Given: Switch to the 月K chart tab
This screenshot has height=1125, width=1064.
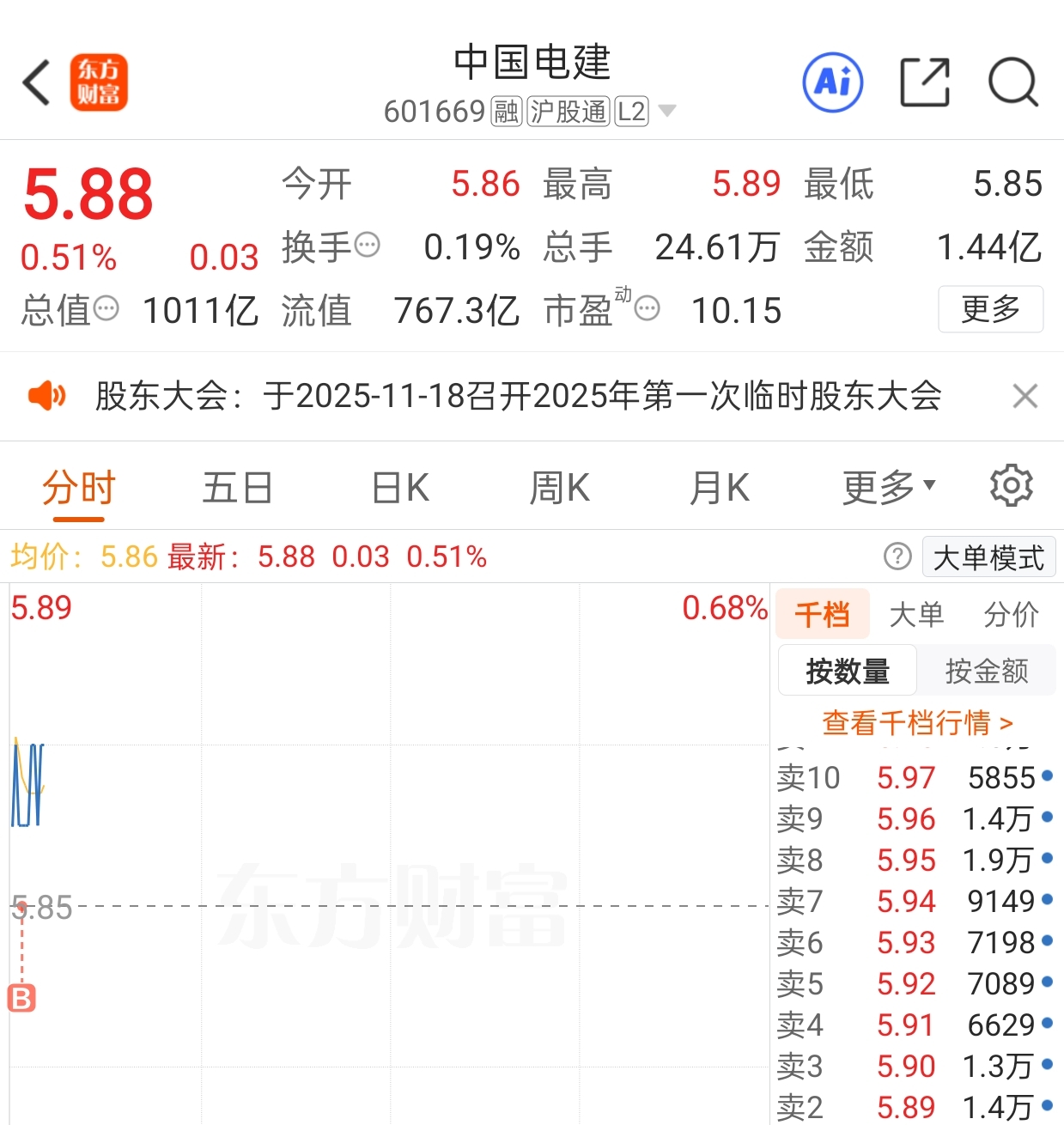Looking at the screenshot, I should click(x=720, y=489).
